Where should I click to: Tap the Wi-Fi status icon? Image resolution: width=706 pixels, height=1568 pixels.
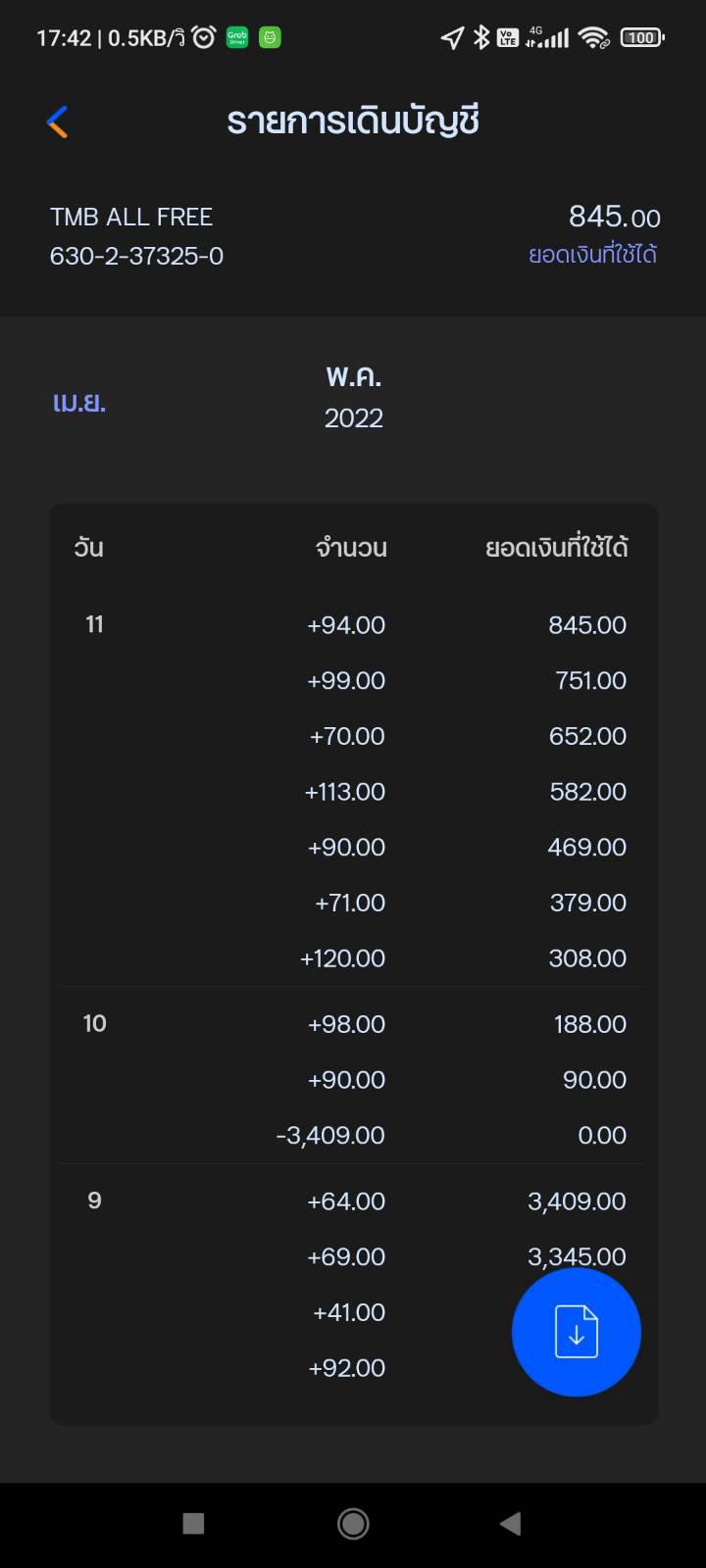[x=593, y=37]
